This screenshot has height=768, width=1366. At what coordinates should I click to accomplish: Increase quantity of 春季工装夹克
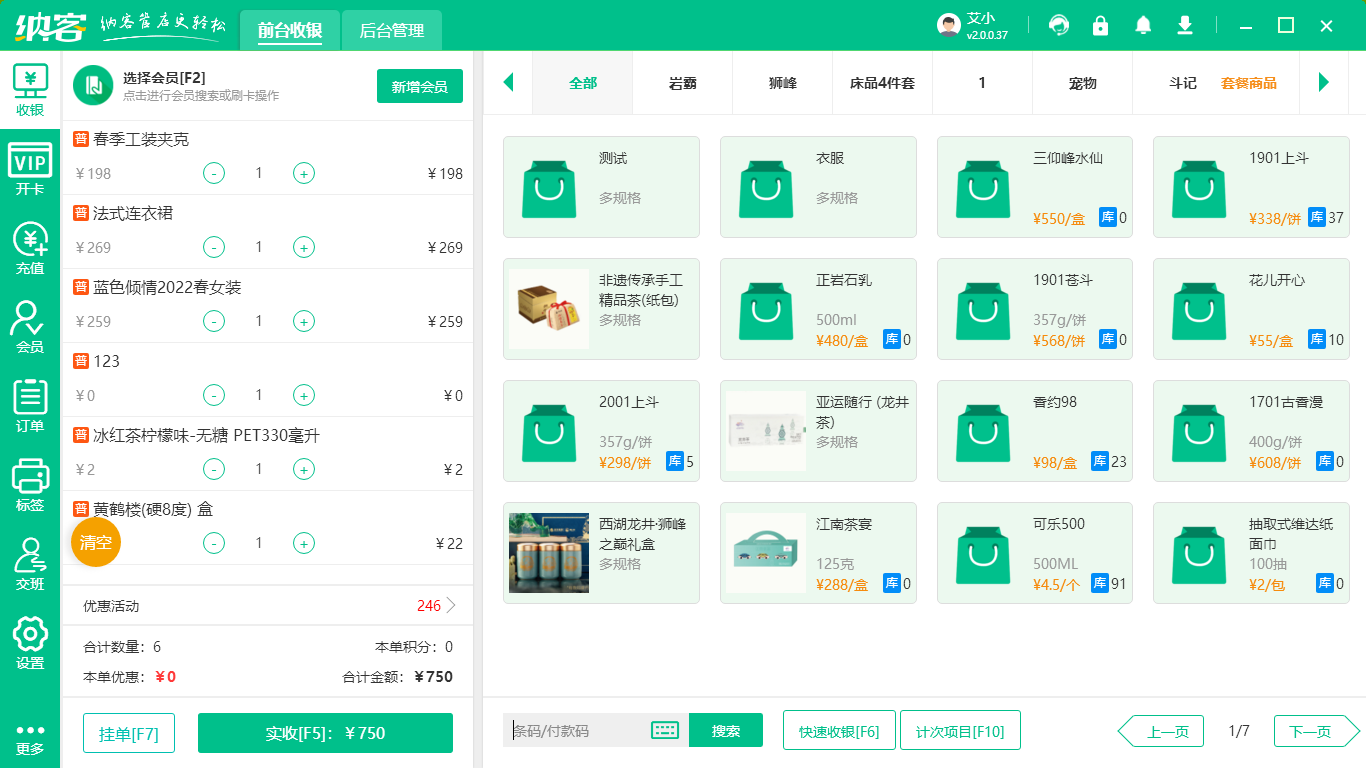tap(303, 173)
